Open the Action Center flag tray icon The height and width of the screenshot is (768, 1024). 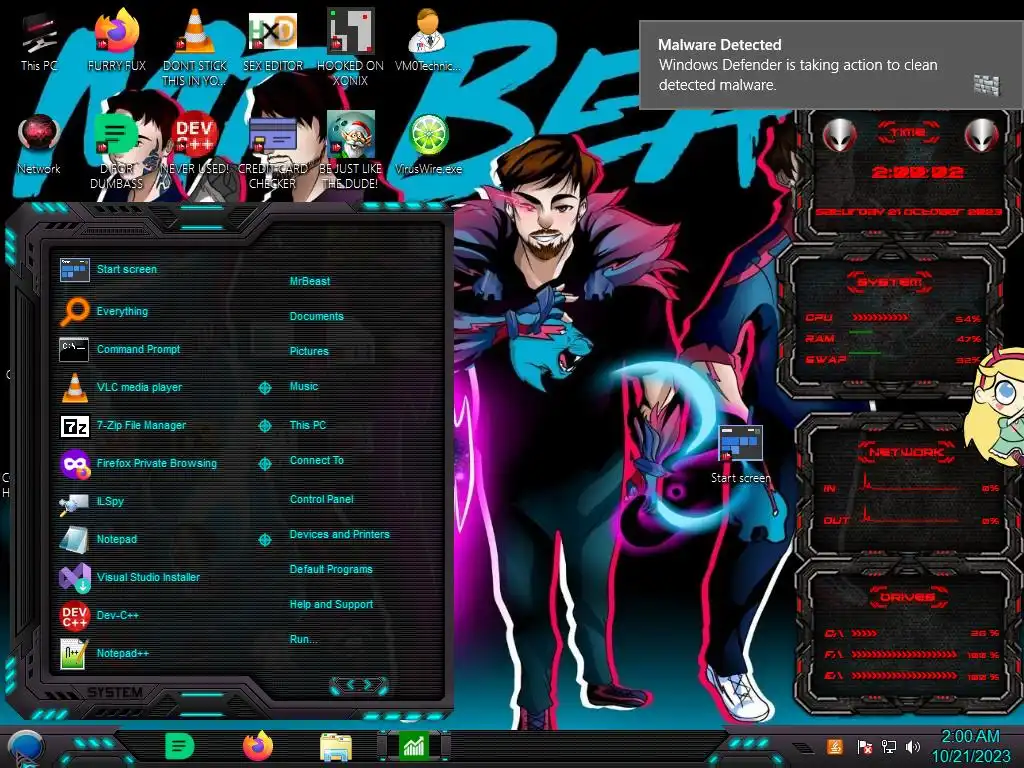click(864, 746)
